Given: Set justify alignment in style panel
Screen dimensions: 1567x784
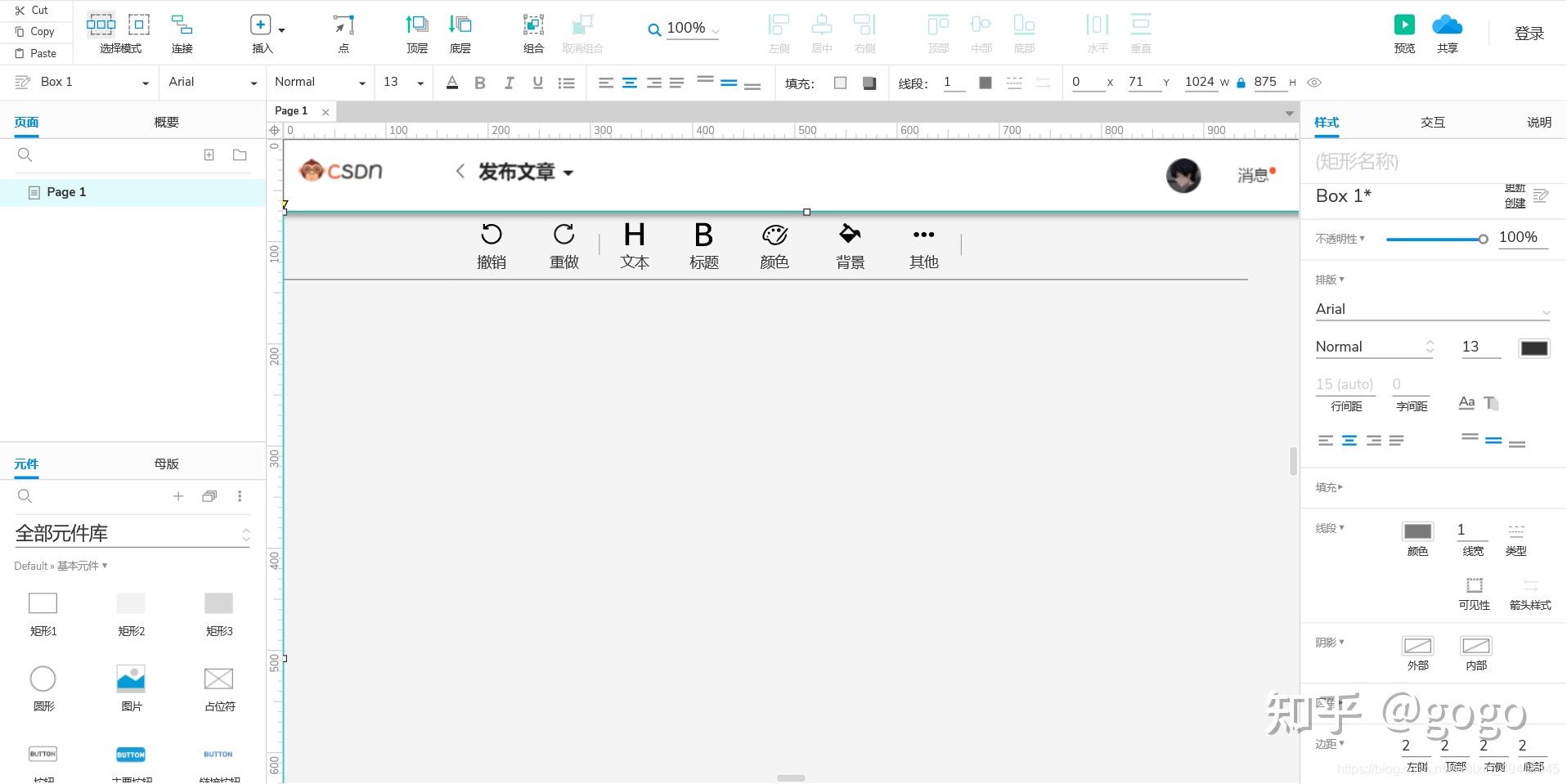Looking at the screenshot, I should coord(1396,441).
